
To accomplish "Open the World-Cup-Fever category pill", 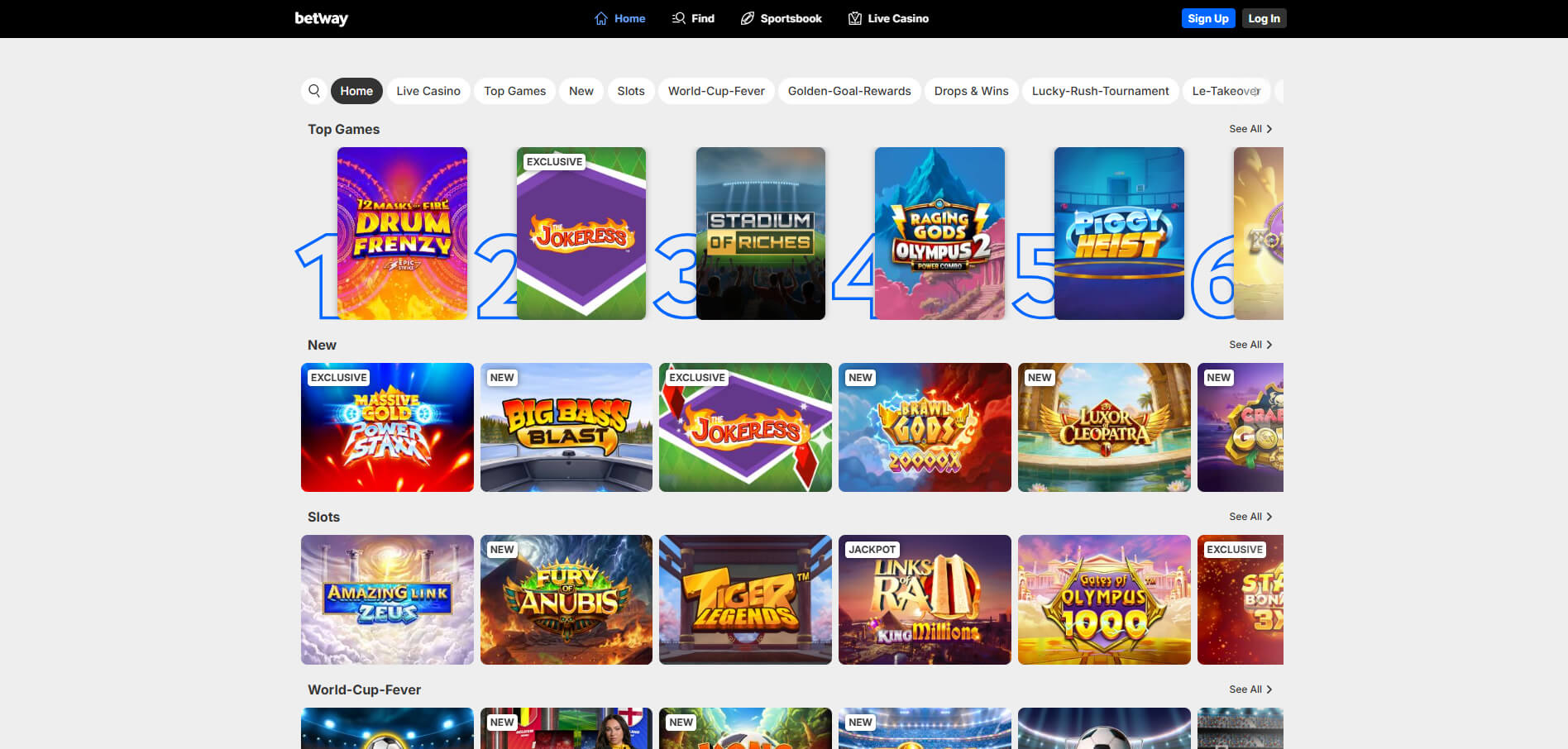I will tap(716, 91).
